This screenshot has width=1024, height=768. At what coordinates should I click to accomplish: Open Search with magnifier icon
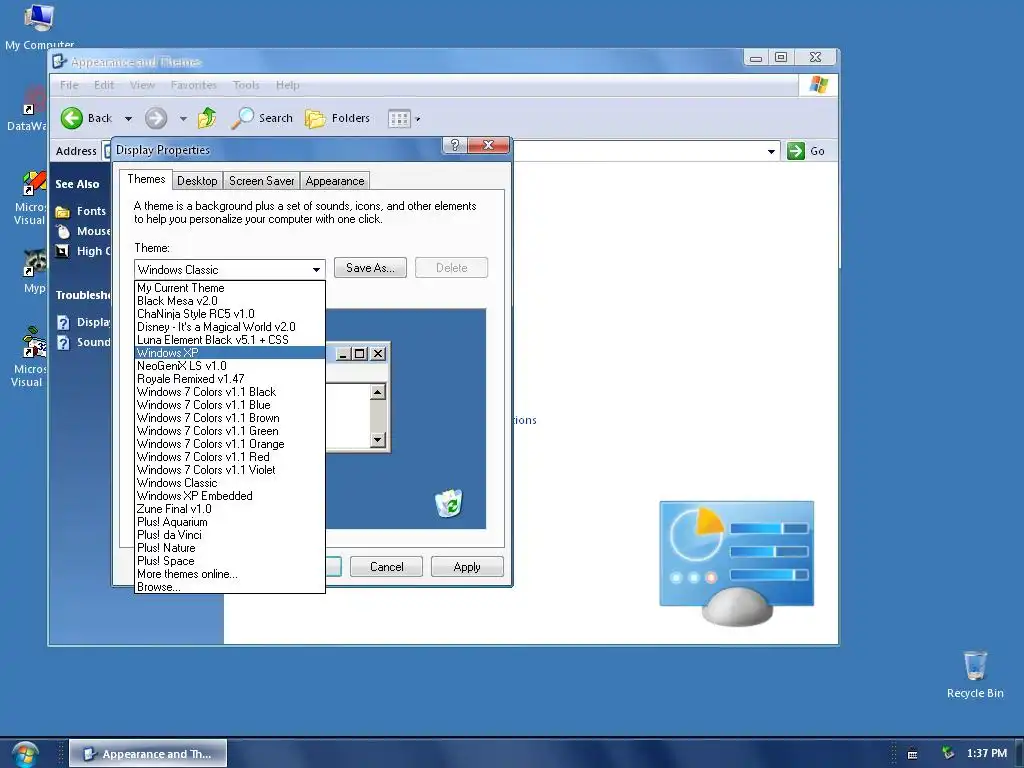pos(263,118)
